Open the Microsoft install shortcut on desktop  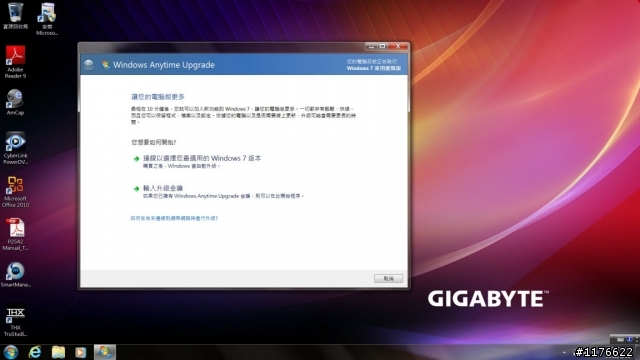click(47, 19)
